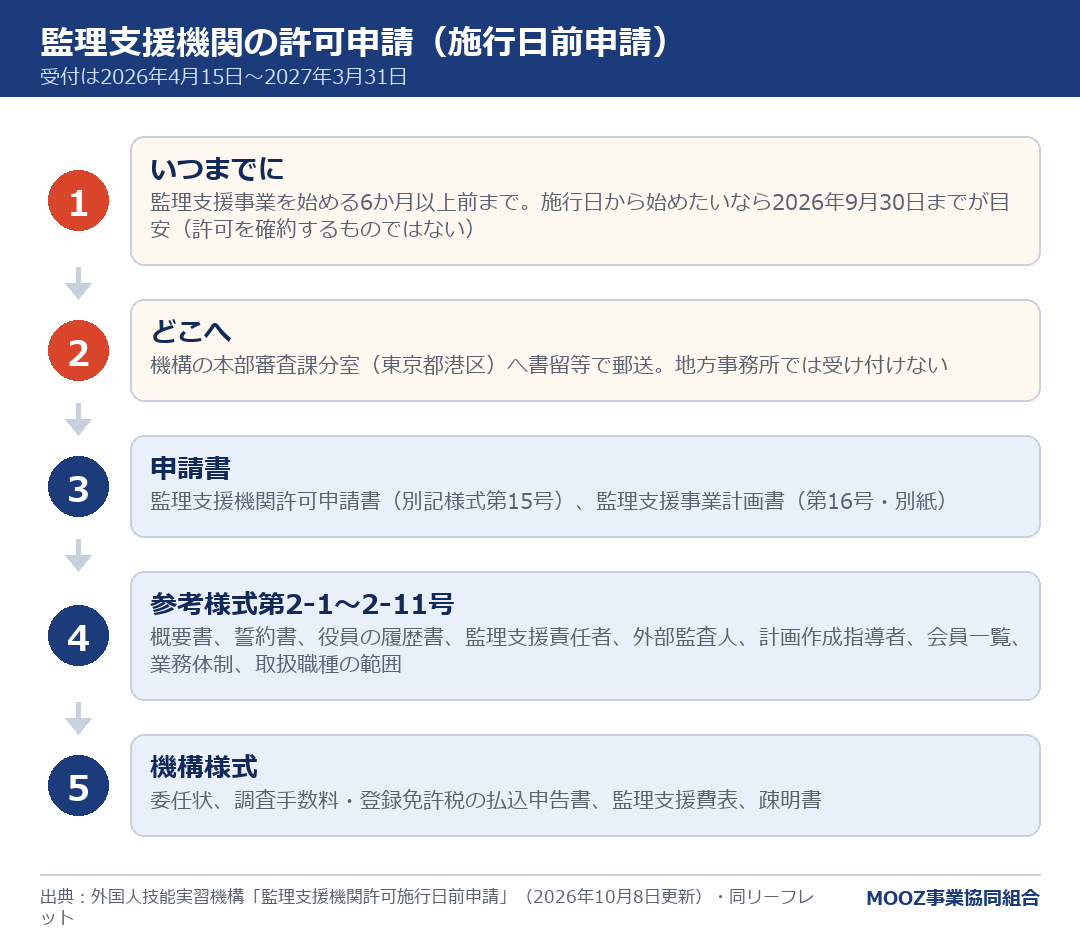Select the heading いつまでに

tap(217, 169)
